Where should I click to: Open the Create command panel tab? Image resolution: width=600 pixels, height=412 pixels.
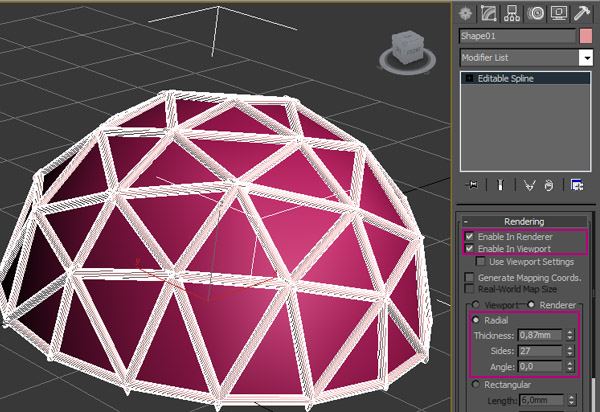[x=466, y=13]
